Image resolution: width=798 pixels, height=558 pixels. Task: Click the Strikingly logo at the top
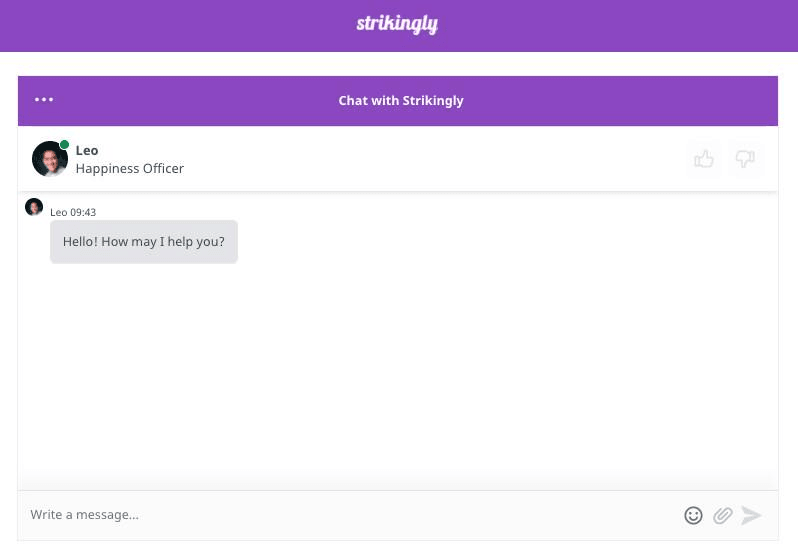pos(397,24)
